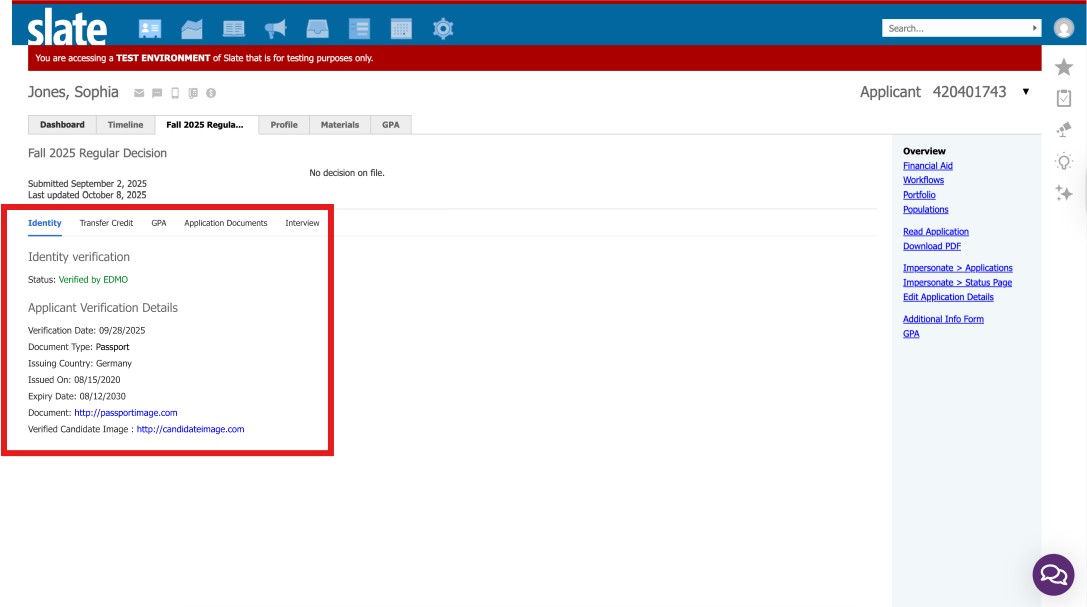This screenshot has height=607, width=1087.
Task: Open the Inbox tray icon
Action: point(318,28)
